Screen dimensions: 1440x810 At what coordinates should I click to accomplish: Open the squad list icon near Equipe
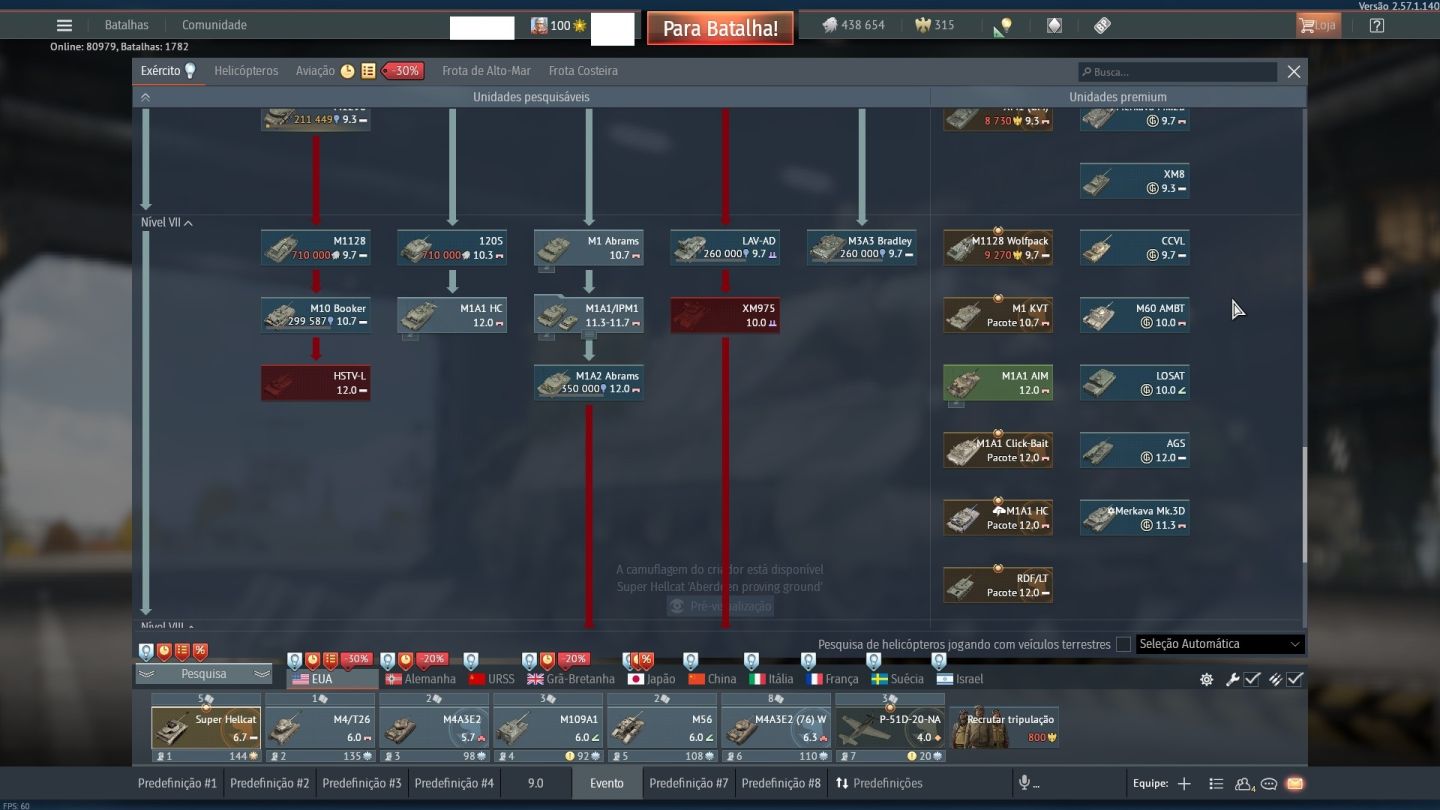click(x=1216, y=784)
